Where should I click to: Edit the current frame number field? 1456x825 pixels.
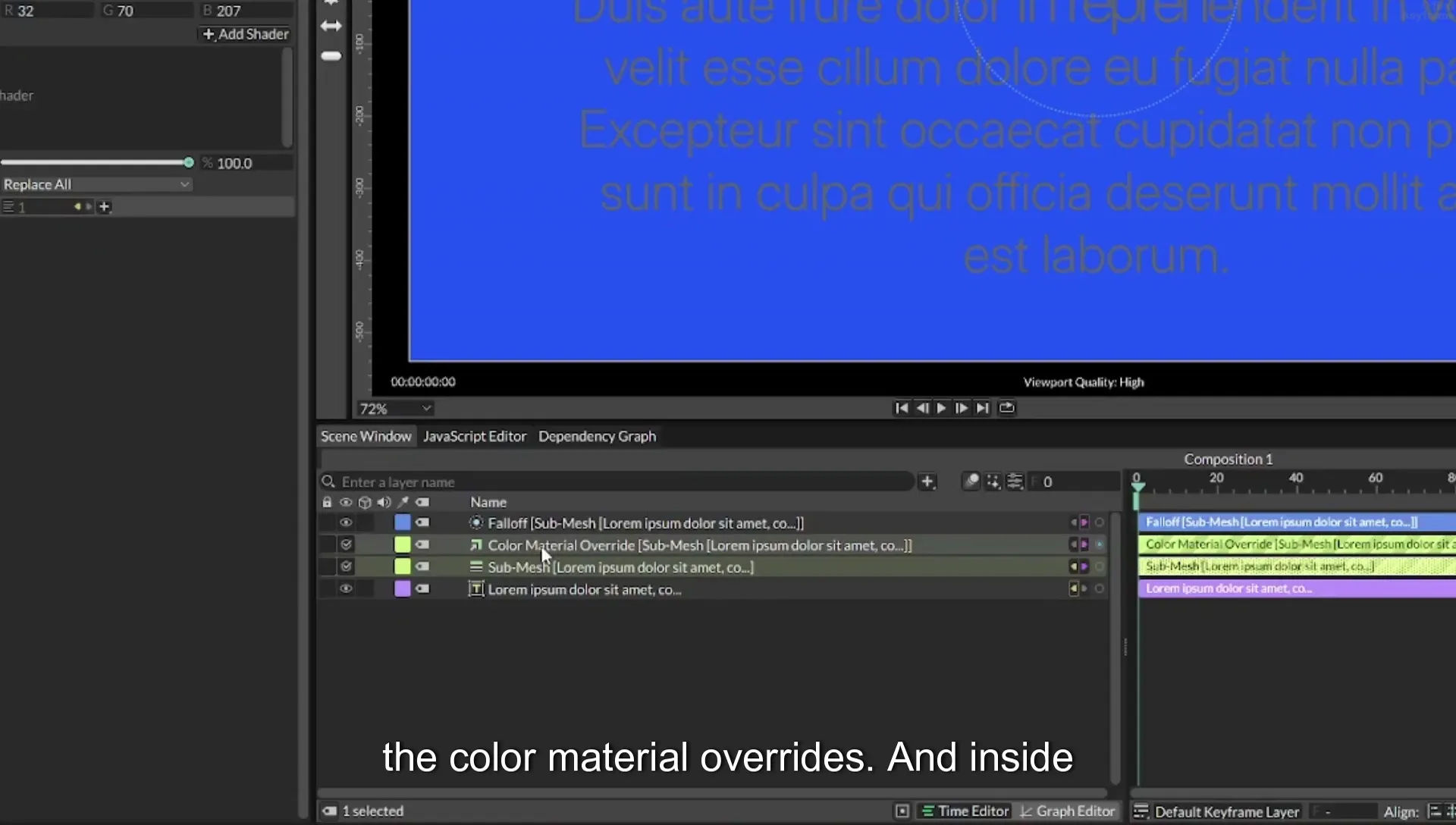[1073, 482]
